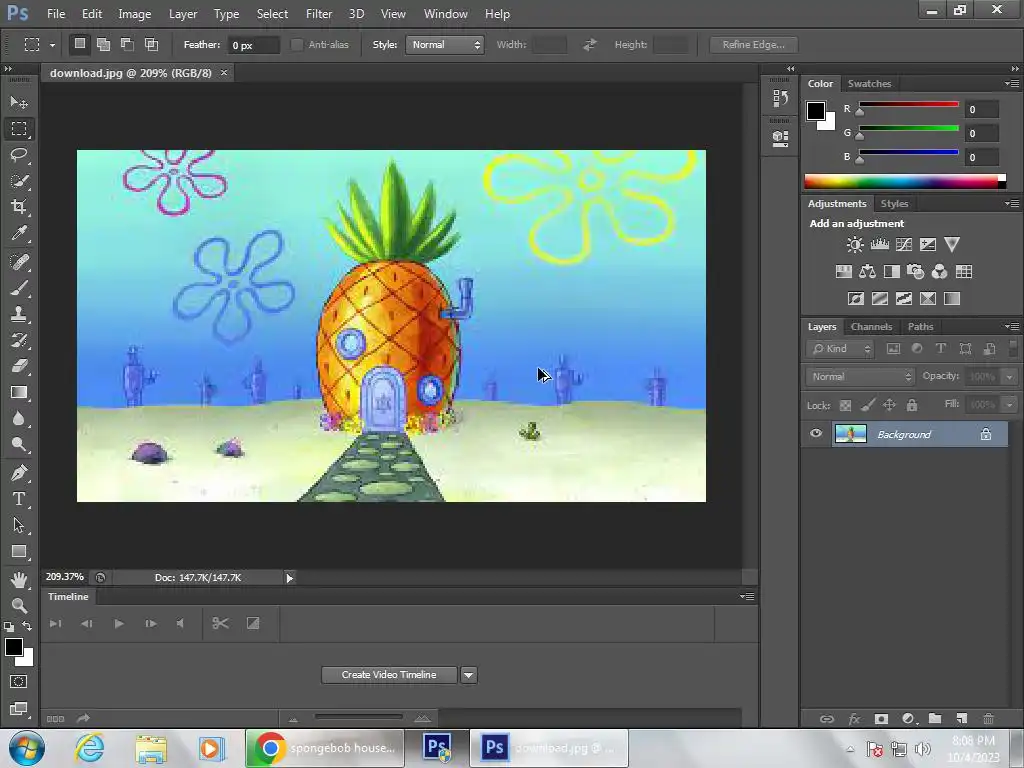Add a Color Balance adjustment
The width and height of the screenshot is (1024, 768).
coord(867,272)
